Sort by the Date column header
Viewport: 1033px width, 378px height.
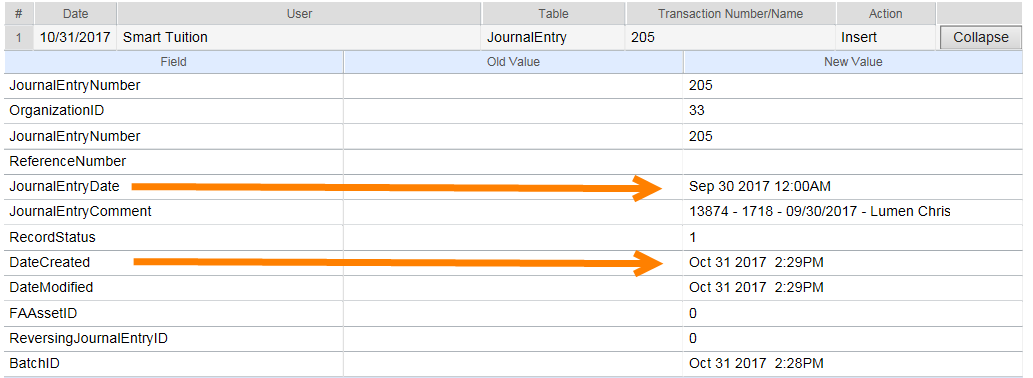click(x=76, y=13)
